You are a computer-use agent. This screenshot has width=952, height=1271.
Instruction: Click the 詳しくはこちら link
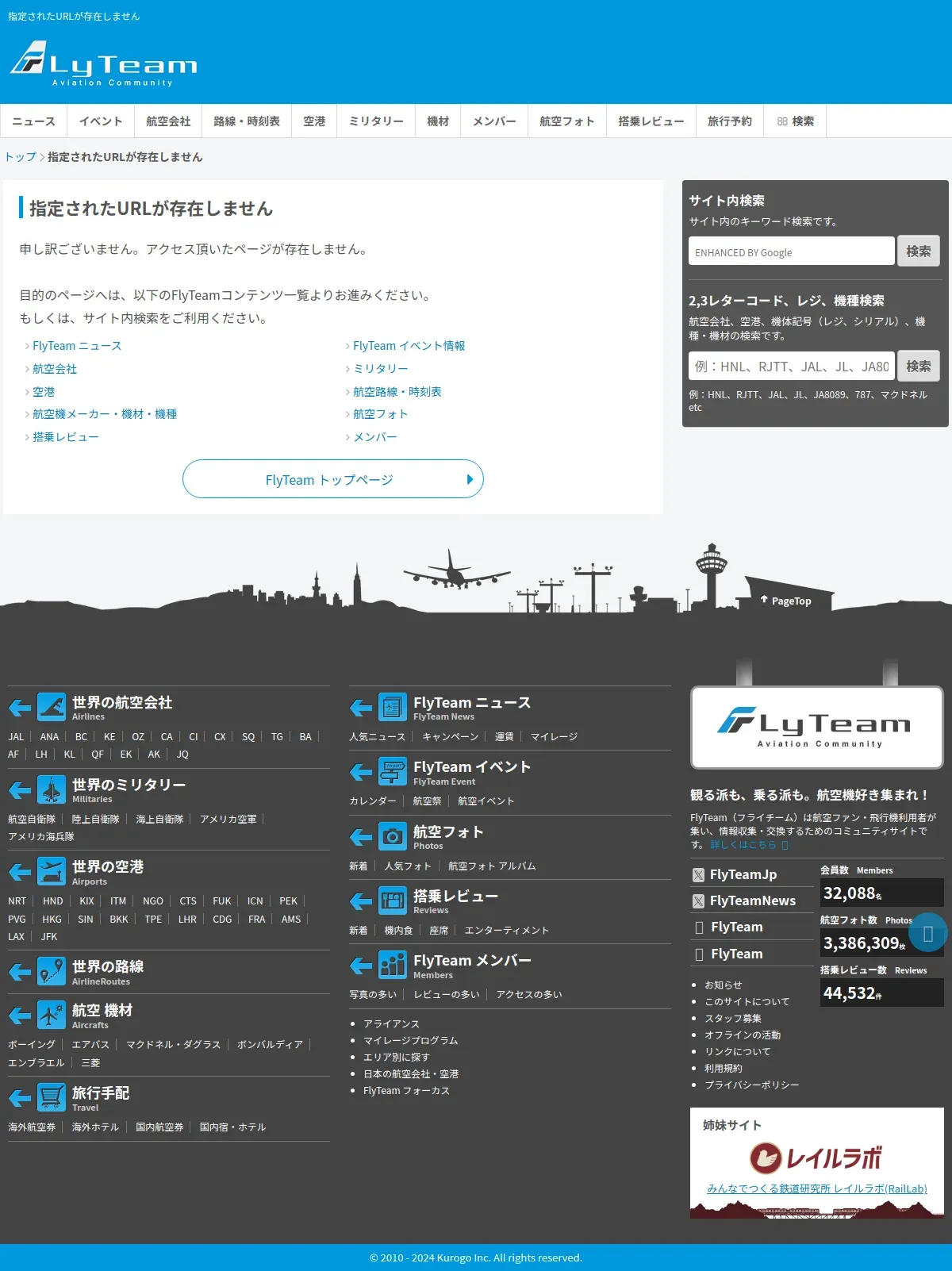743,845
